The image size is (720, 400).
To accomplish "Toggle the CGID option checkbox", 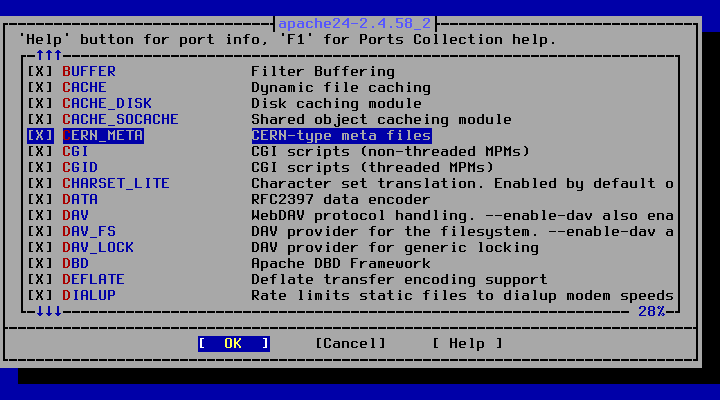I will (x=40, y=168).
